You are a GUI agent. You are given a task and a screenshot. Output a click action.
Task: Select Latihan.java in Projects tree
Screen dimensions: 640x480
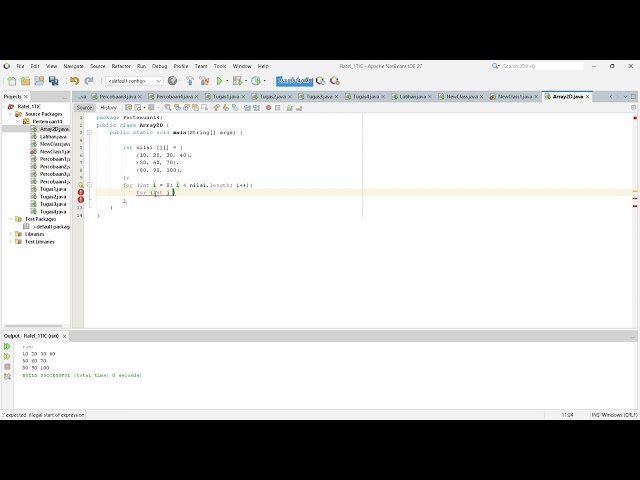tap(53, 137)
